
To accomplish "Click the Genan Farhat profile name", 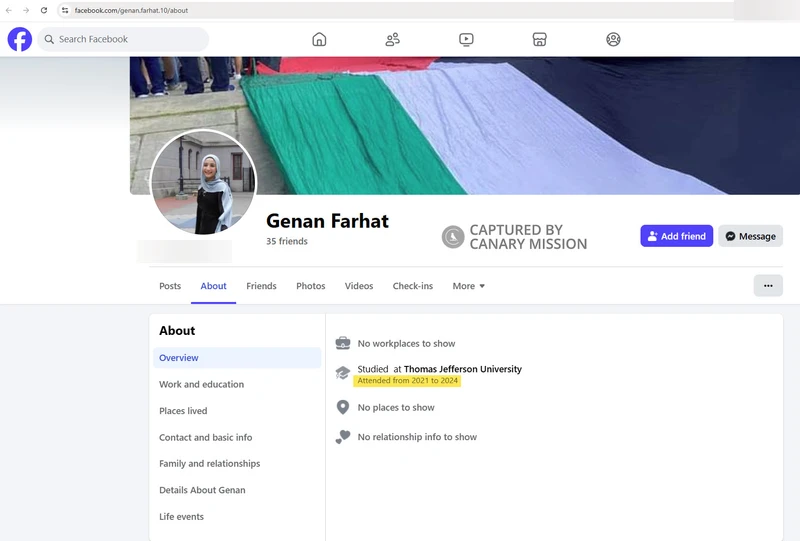I will [x=327, y=221].
